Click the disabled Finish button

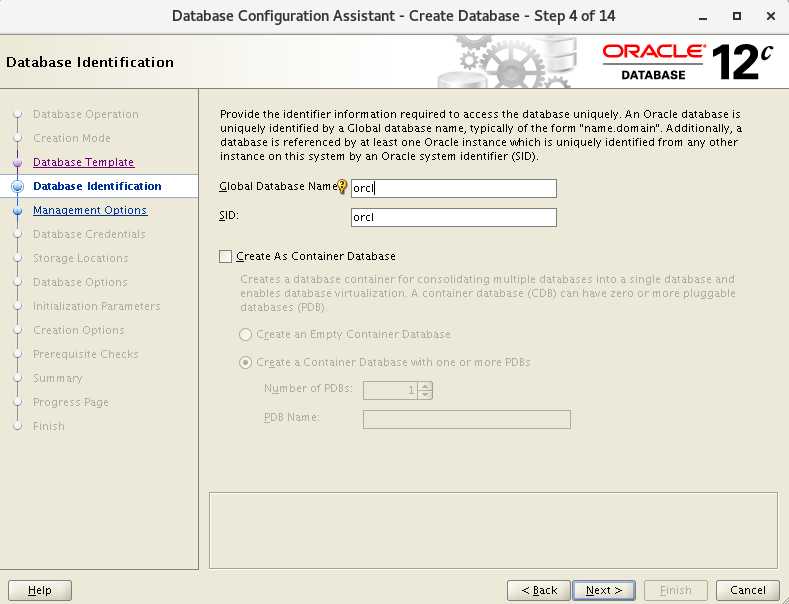coord(676,590)
